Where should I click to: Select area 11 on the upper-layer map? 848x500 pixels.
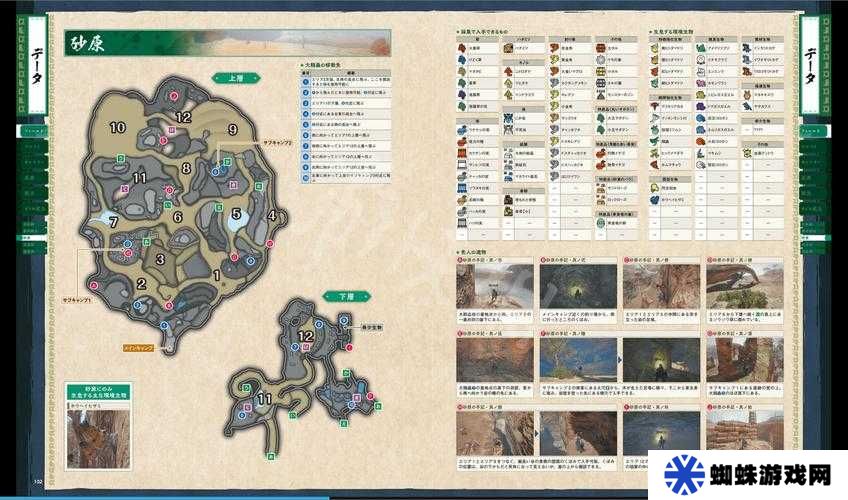[140, 178]
